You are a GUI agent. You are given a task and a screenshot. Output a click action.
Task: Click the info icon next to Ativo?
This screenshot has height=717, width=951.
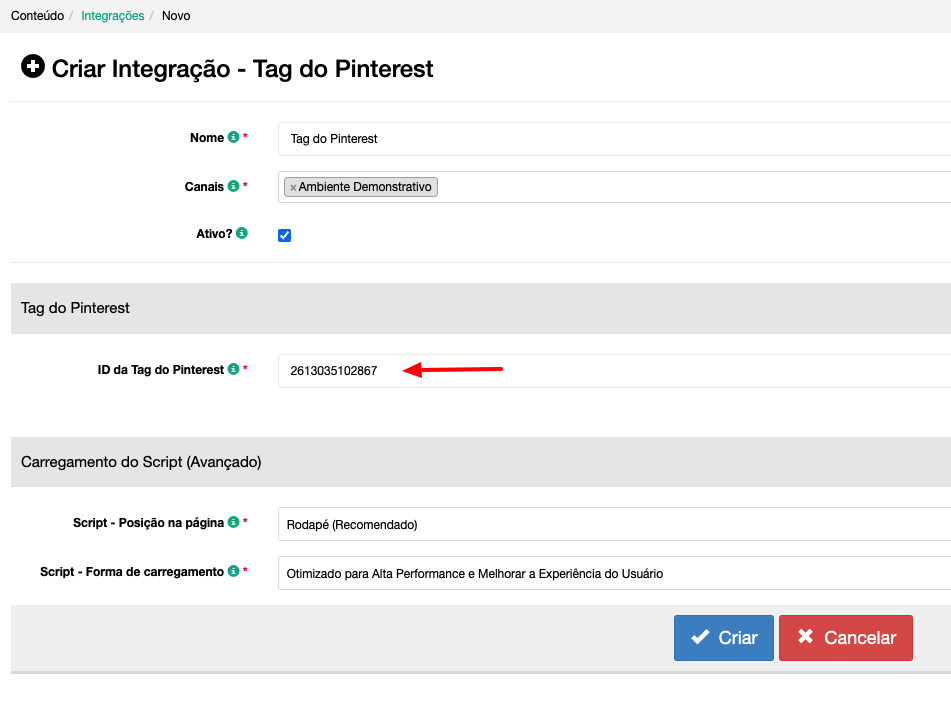coord(241,234)
